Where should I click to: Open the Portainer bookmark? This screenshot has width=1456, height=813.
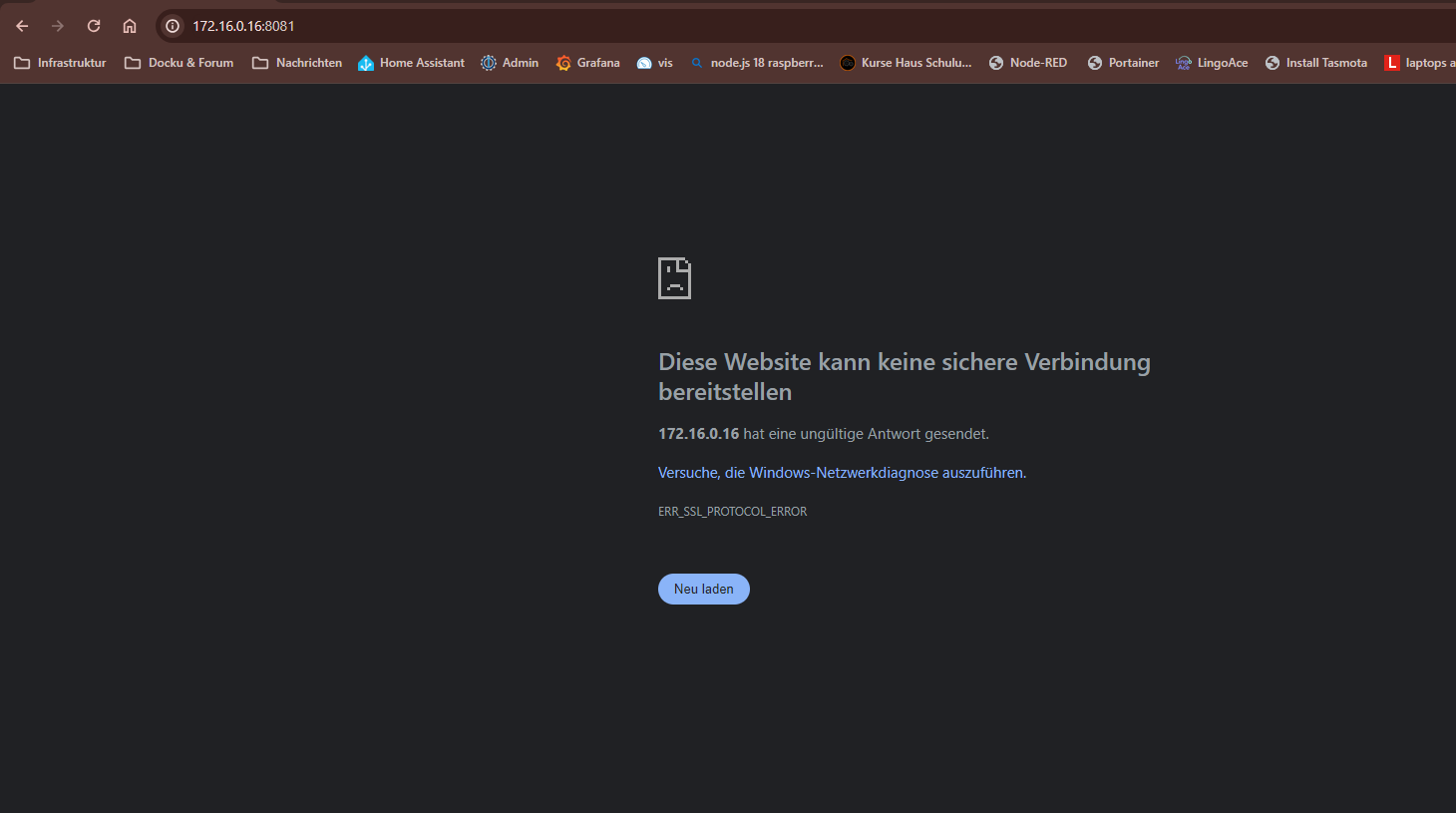1123,63
